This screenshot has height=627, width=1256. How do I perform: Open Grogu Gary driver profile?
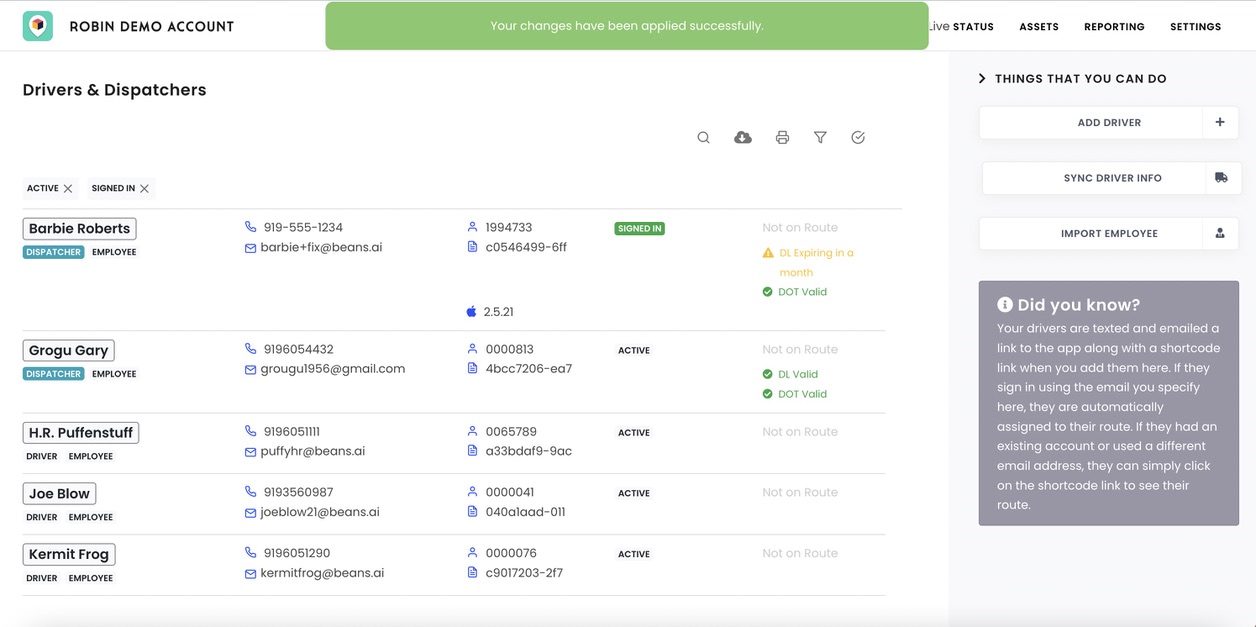click(68, 350)
